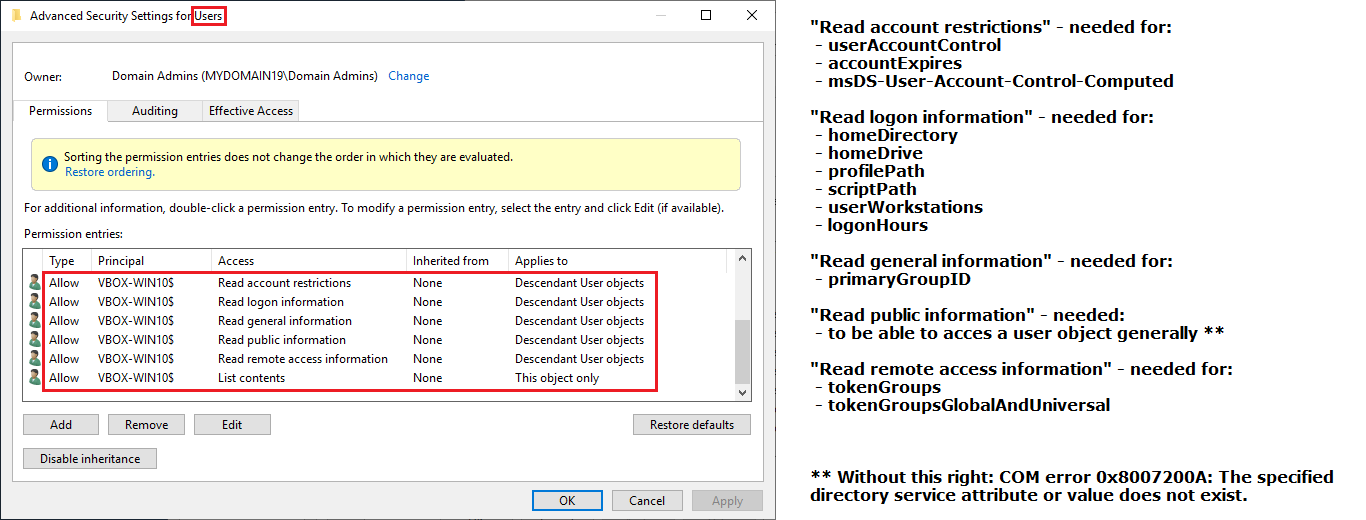Click Restore defaults button

(x=691, y=425)
